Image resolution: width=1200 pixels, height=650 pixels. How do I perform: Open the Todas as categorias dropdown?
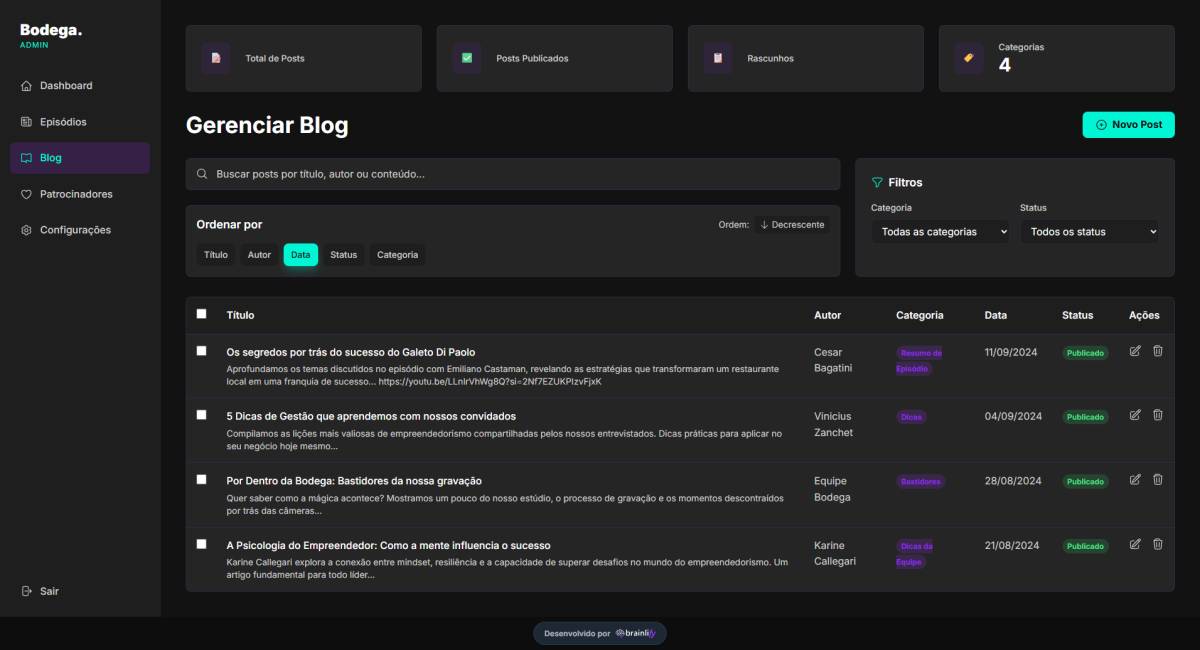tap(940, 232)
